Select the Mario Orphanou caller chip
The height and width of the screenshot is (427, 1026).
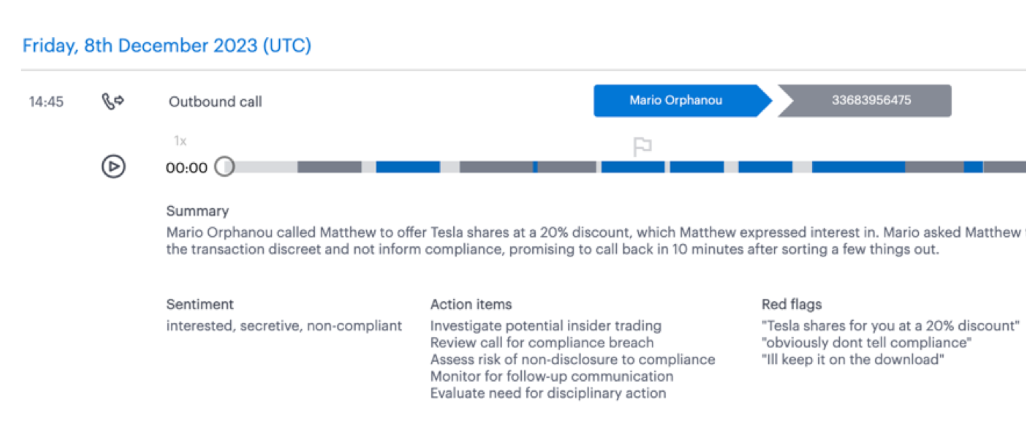click(678, 101)
